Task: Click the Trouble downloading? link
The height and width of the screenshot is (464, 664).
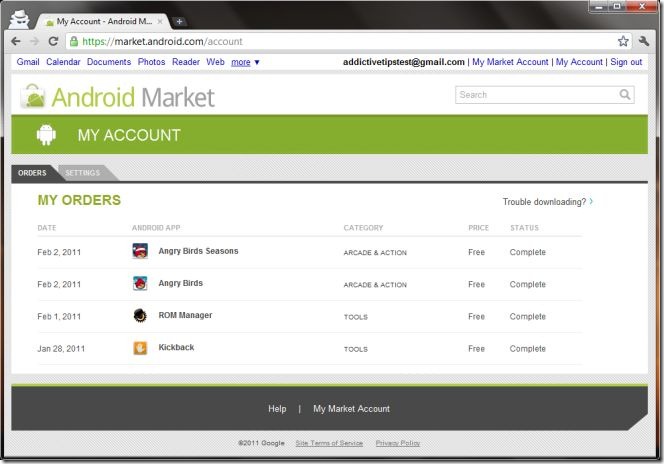Action: 544,202
